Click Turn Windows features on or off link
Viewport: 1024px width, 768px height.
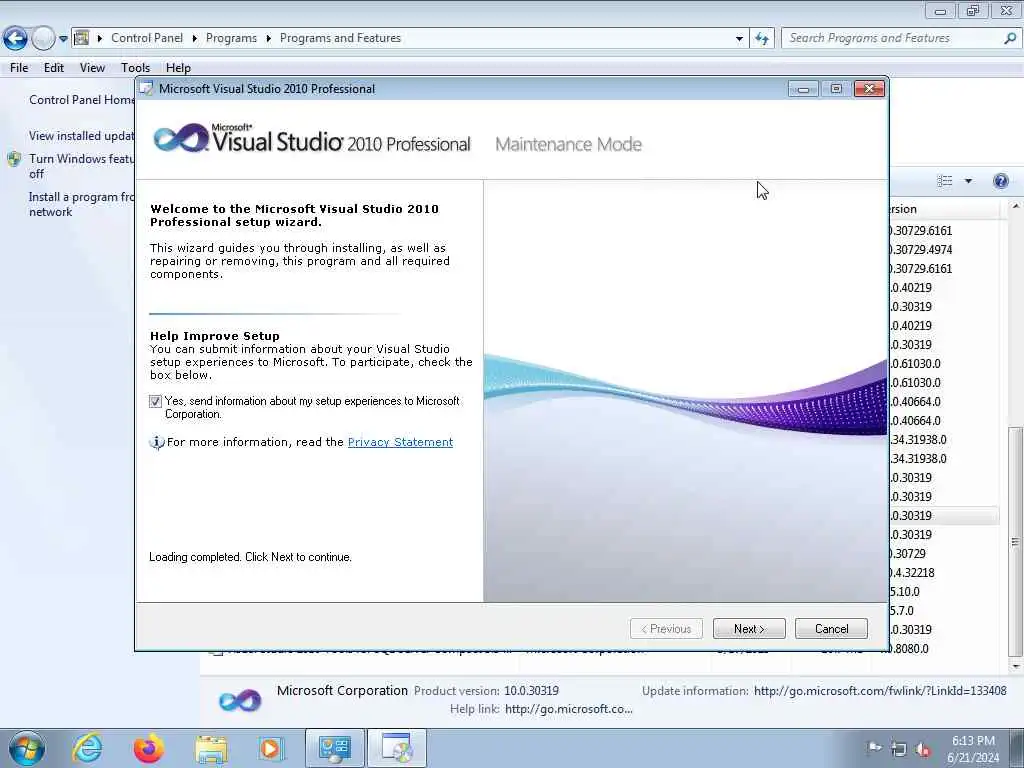pos(82,166)
